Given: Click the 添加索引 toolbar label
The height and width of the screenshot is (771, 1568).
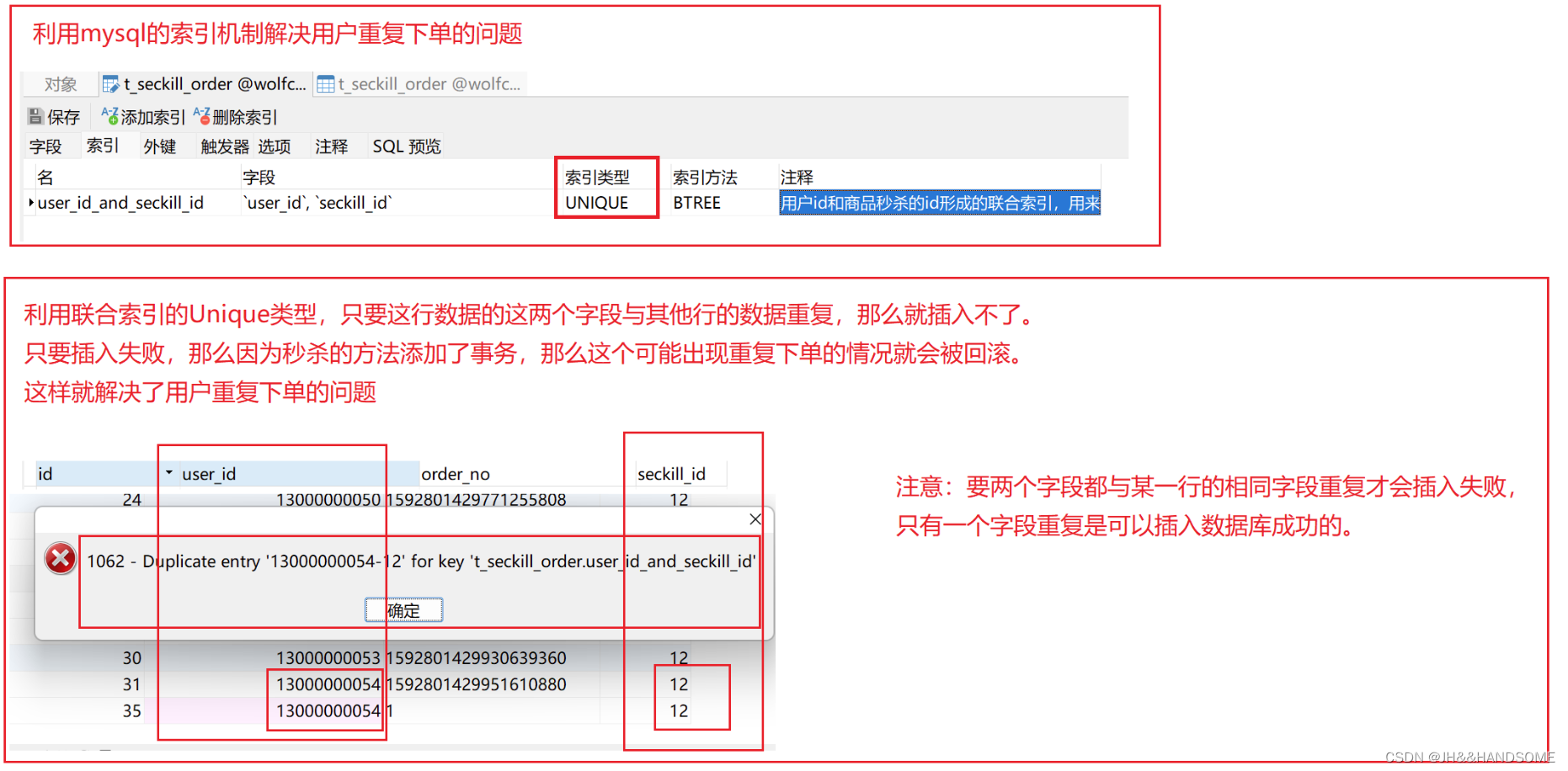Looking at the screenshot, I should pyautogui.click(x=152, y=117).
